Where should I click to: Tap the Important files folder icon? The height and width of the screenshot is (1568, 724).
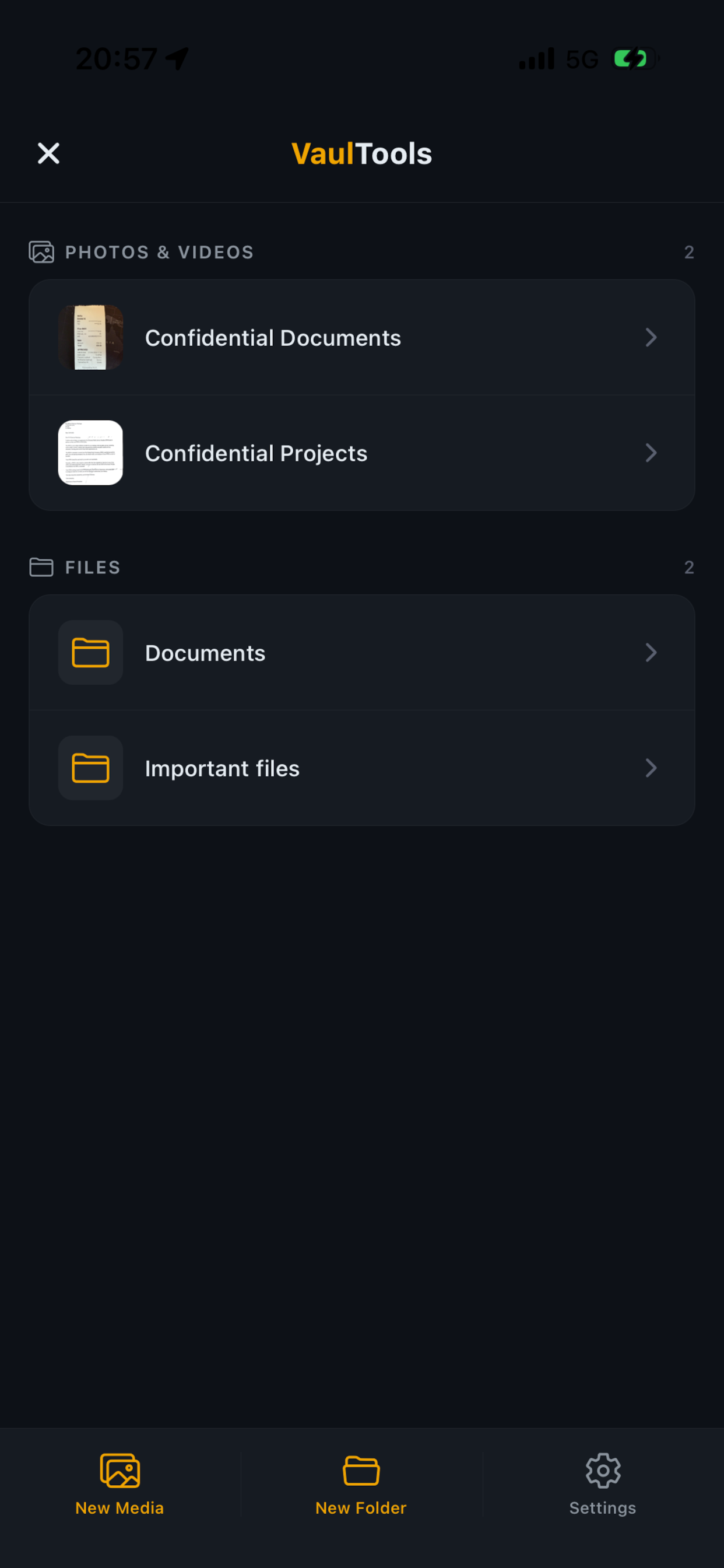[91, 768]
